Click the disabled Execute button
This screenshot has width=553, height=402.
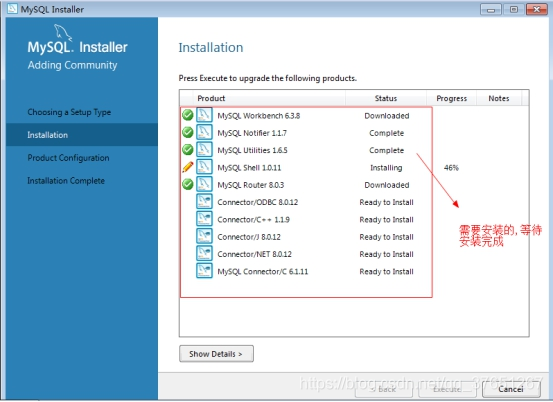(447, 389)
